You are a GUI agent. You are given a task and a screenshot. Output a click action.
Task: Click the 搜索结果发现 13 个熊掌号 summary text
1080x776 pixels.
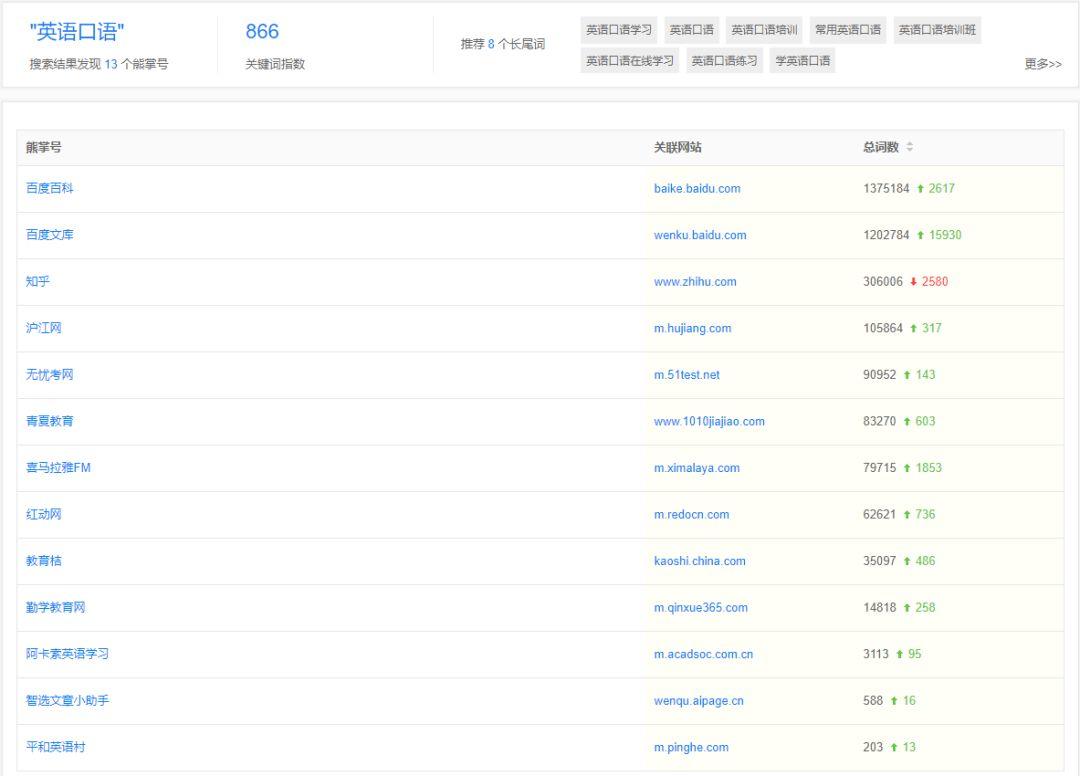tap(98, 64)
